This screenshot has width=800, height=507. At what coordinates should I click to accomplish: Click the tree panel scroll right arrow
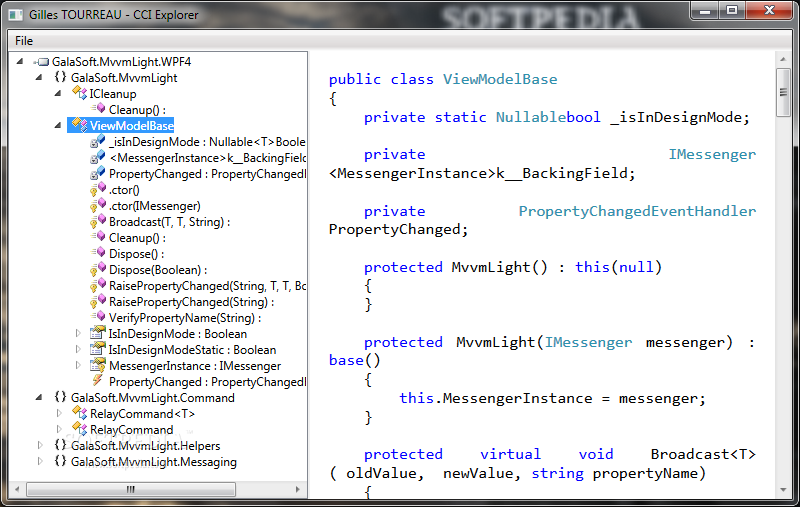pos(298,489)
